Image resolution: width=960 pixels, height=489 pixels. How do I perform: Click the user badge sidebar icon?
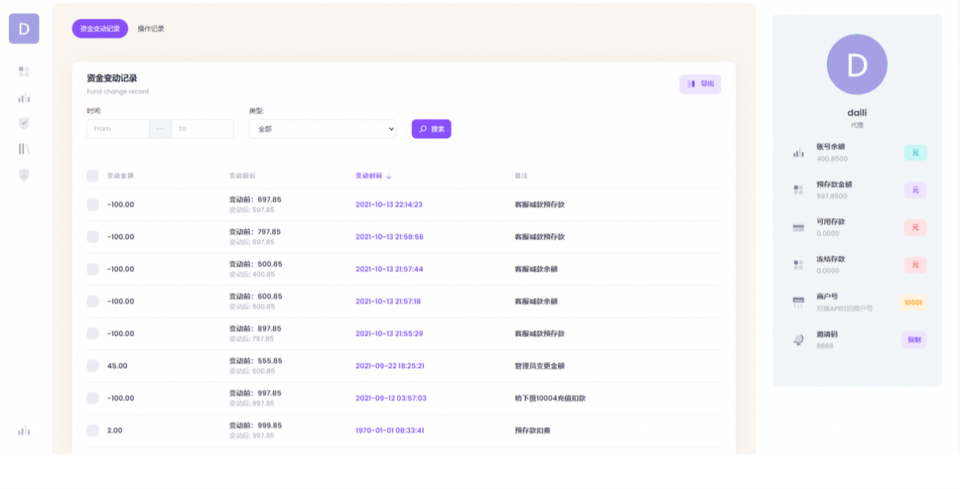24,174
